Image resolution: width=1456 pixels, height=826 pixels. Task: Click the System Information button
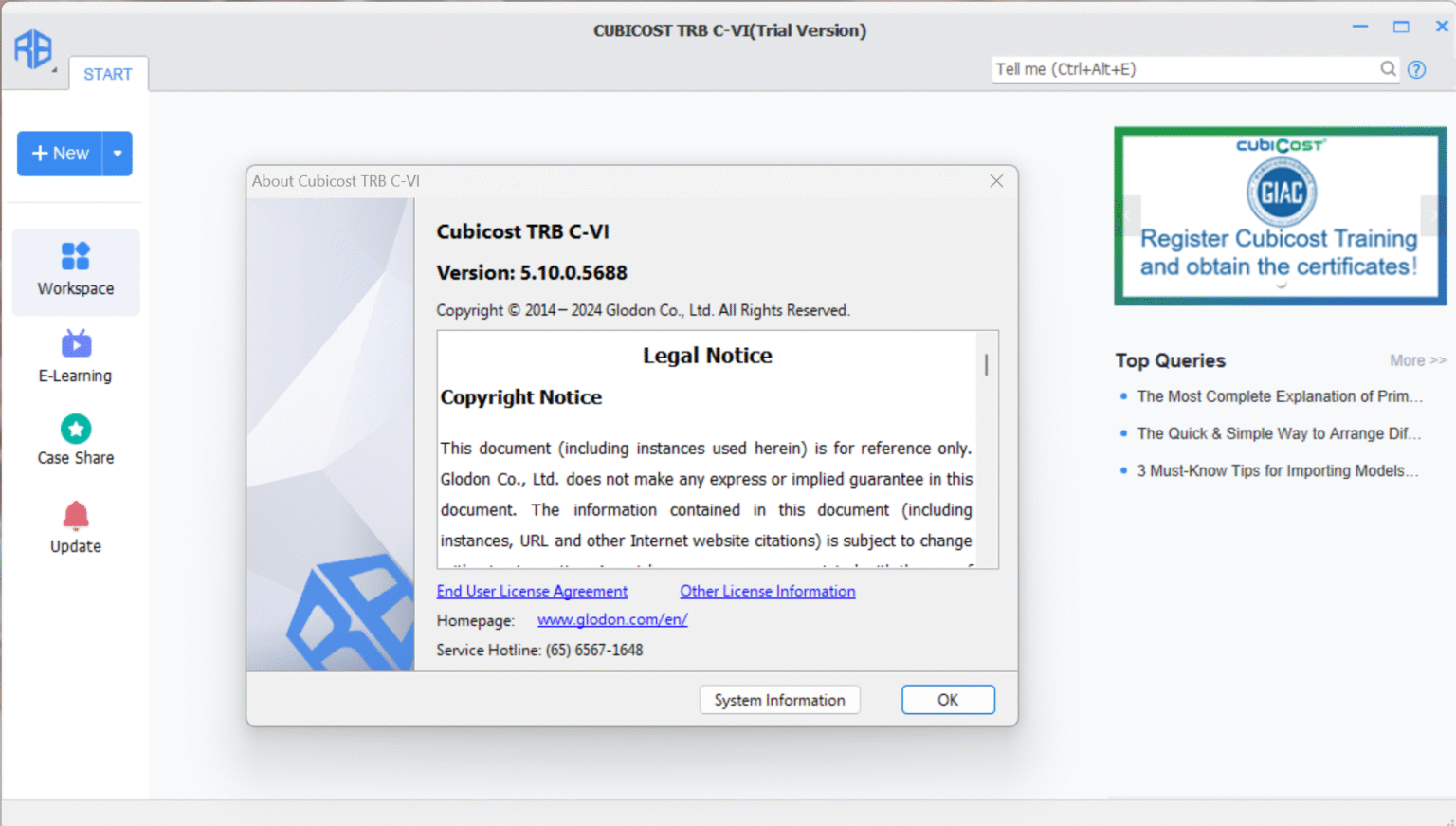779,700
